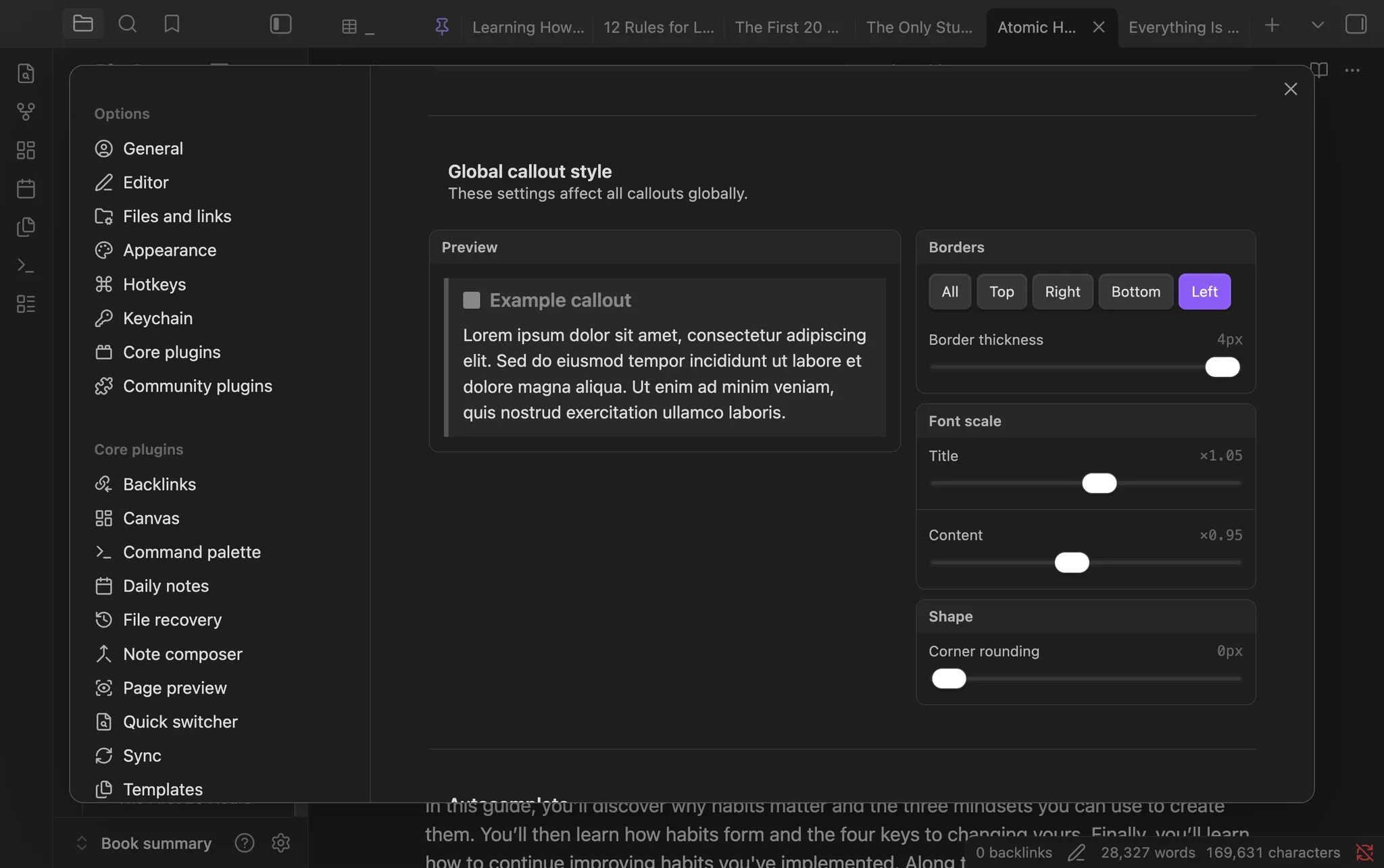Click the sync status icon in status bar
The image size is (1384, 868).
click(1364, 852)
